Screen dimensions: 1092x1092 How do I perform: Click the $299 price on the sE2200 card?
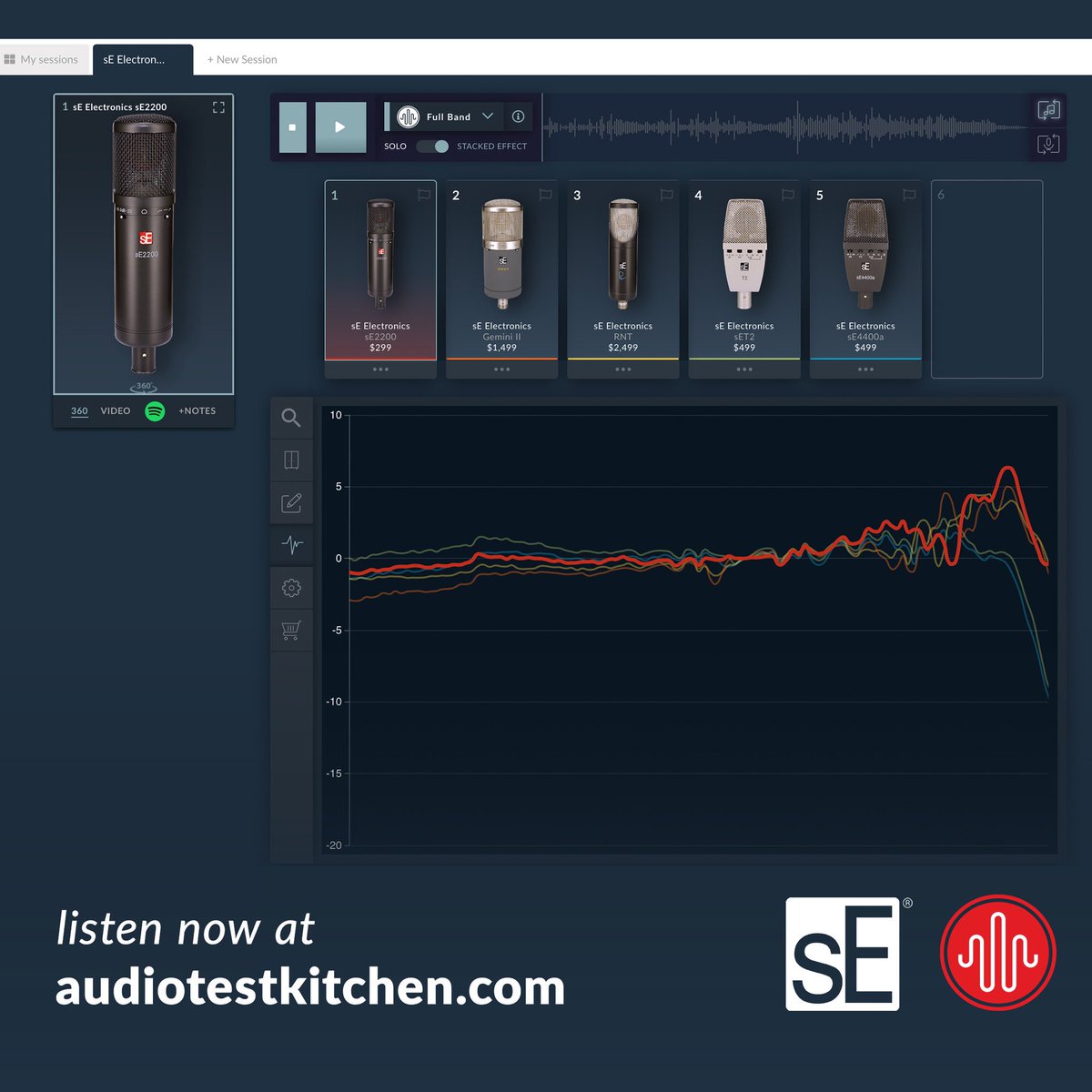380,348
